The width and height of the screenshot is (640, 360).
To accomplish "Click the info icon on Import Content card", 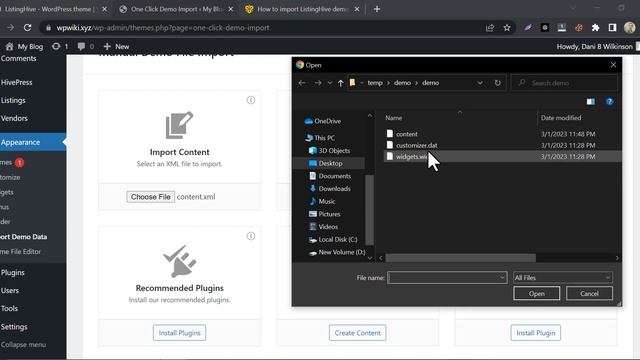I will (251, 100).
